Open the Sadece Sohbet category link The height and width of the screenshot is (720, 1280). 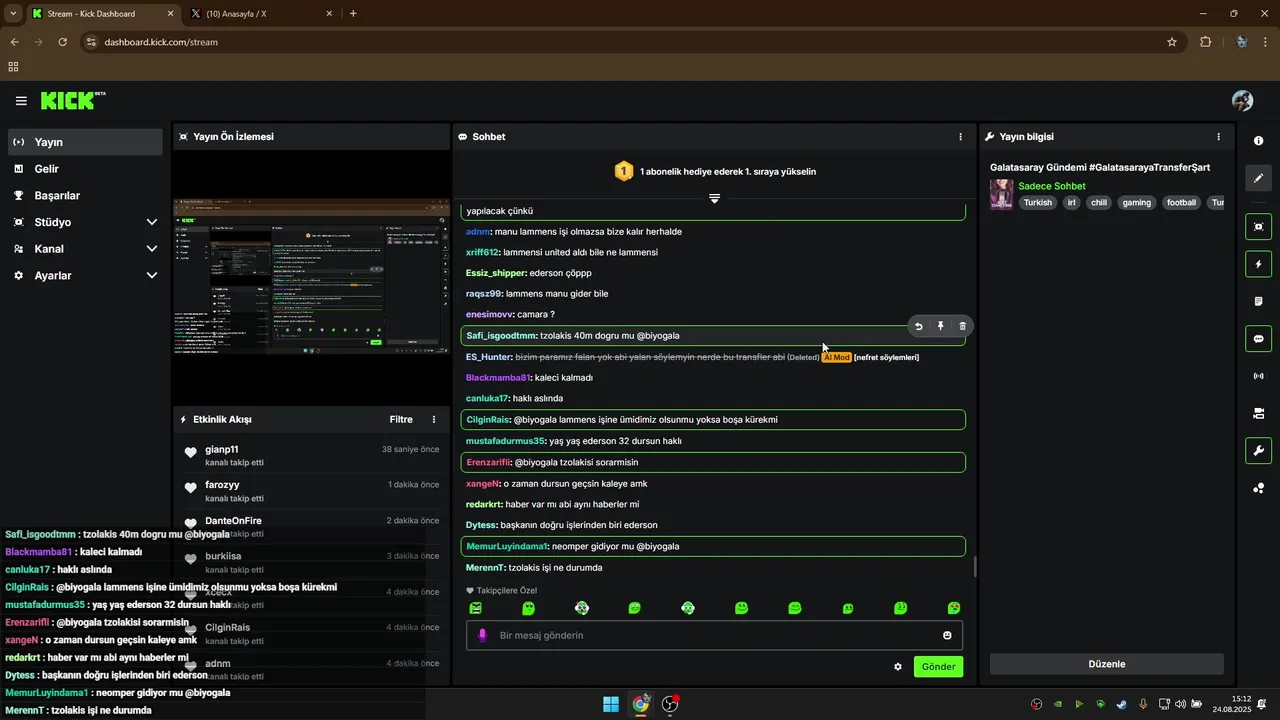(1052, 186)
